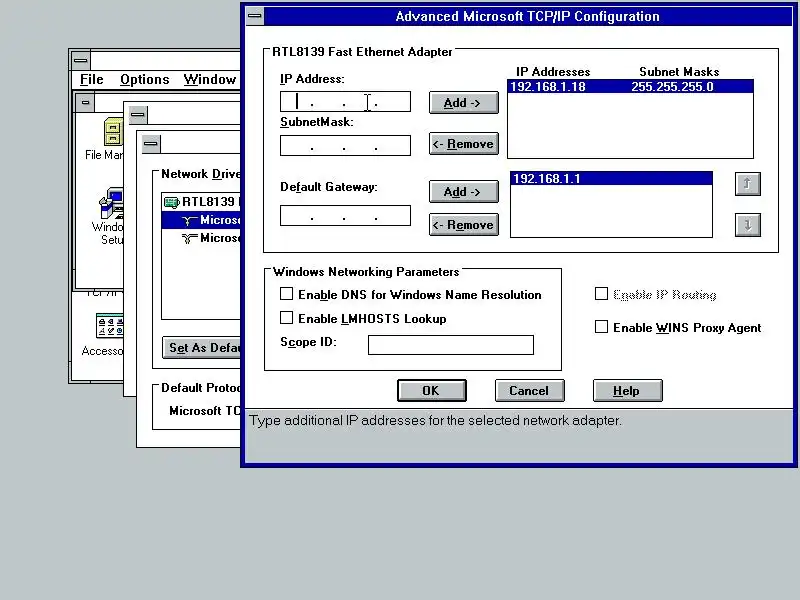Click the Advanced Microsoft TCP/IP Configuration title bar

coord(528,16)
